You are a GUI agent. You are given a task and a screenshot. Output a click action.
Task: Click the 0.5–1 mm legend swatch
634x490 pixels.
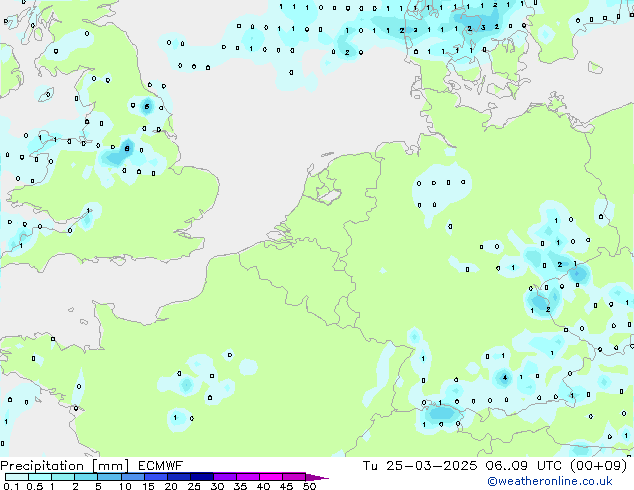40,477
